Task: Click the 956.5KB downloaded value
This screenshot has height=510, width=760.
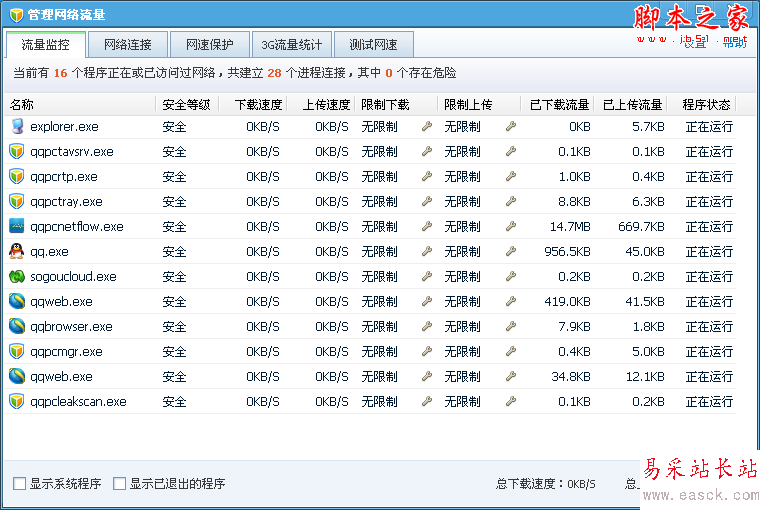Action: [567, 252]
